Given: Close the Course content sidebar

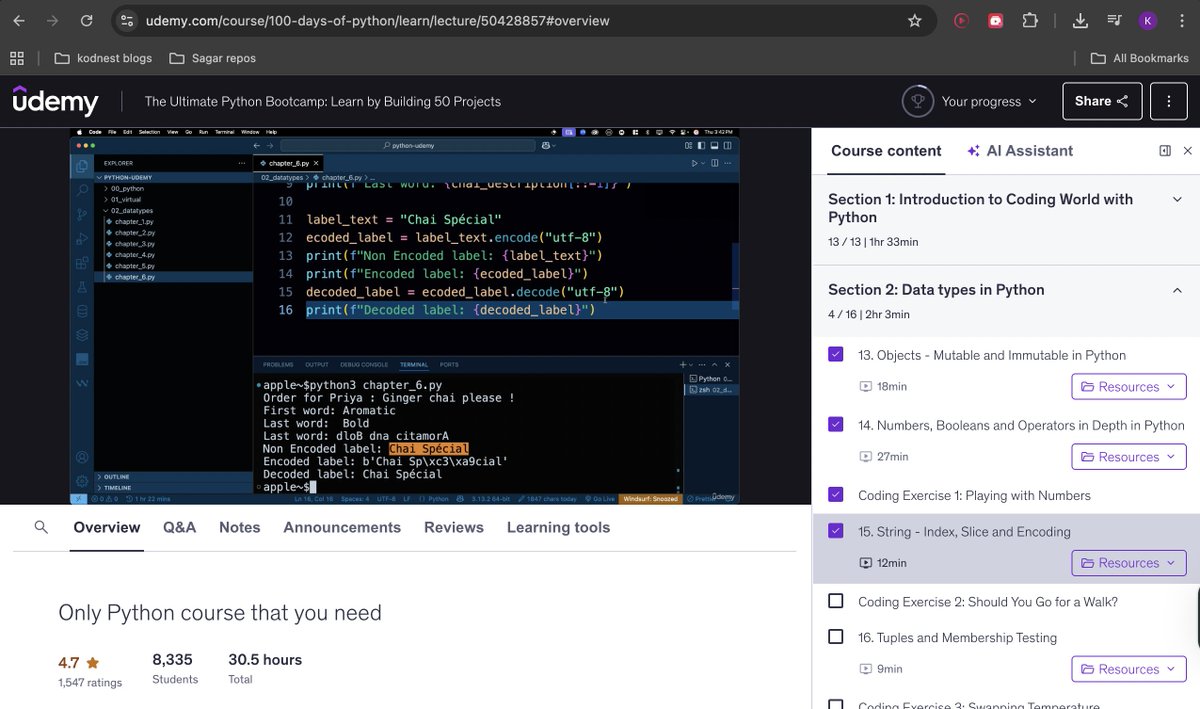Looking at the screenshot, I should pyautogui.click(x=1188, y=151).
